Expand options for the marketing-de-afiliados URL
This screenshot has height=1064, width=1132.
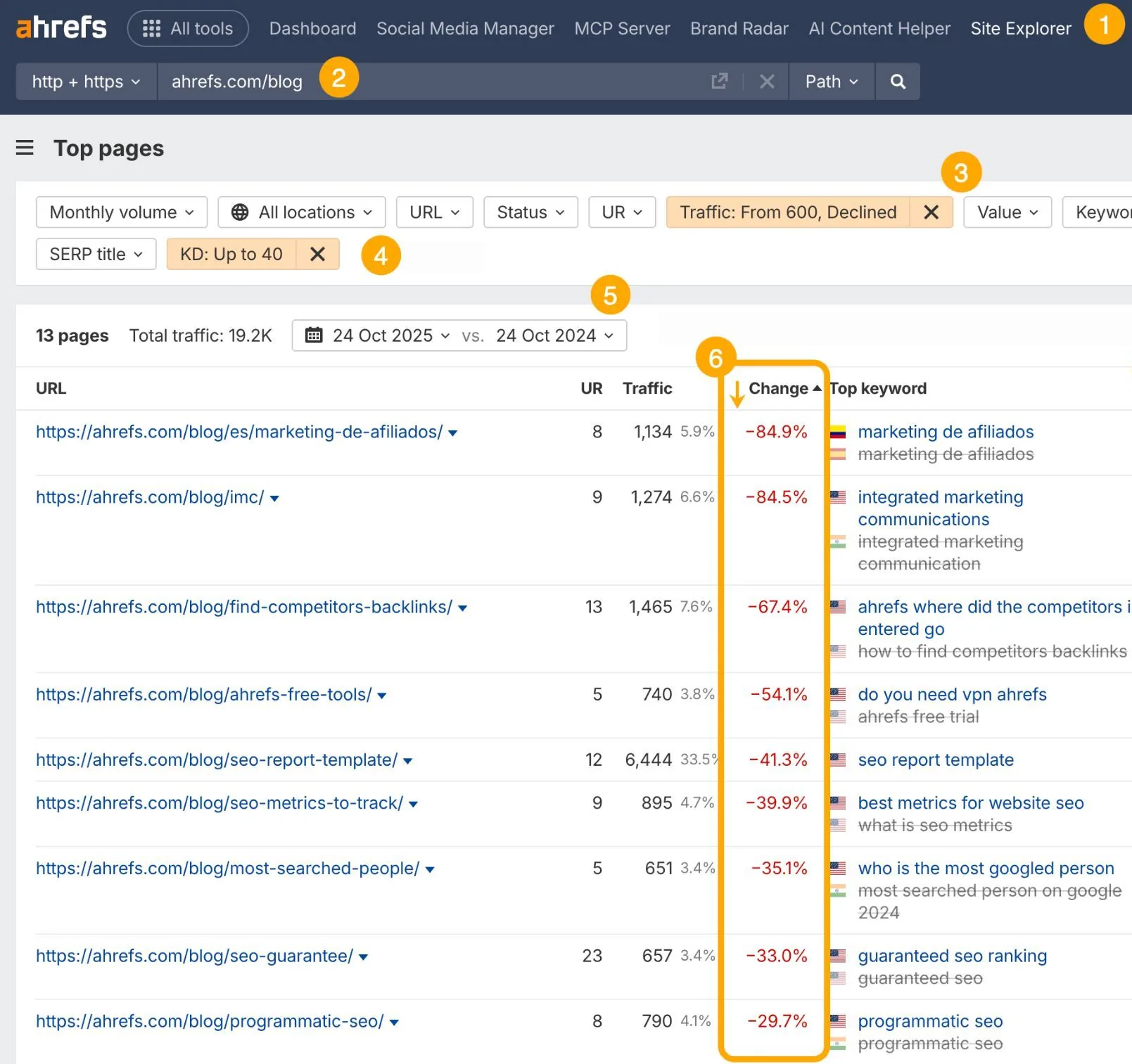click(453, 432)
